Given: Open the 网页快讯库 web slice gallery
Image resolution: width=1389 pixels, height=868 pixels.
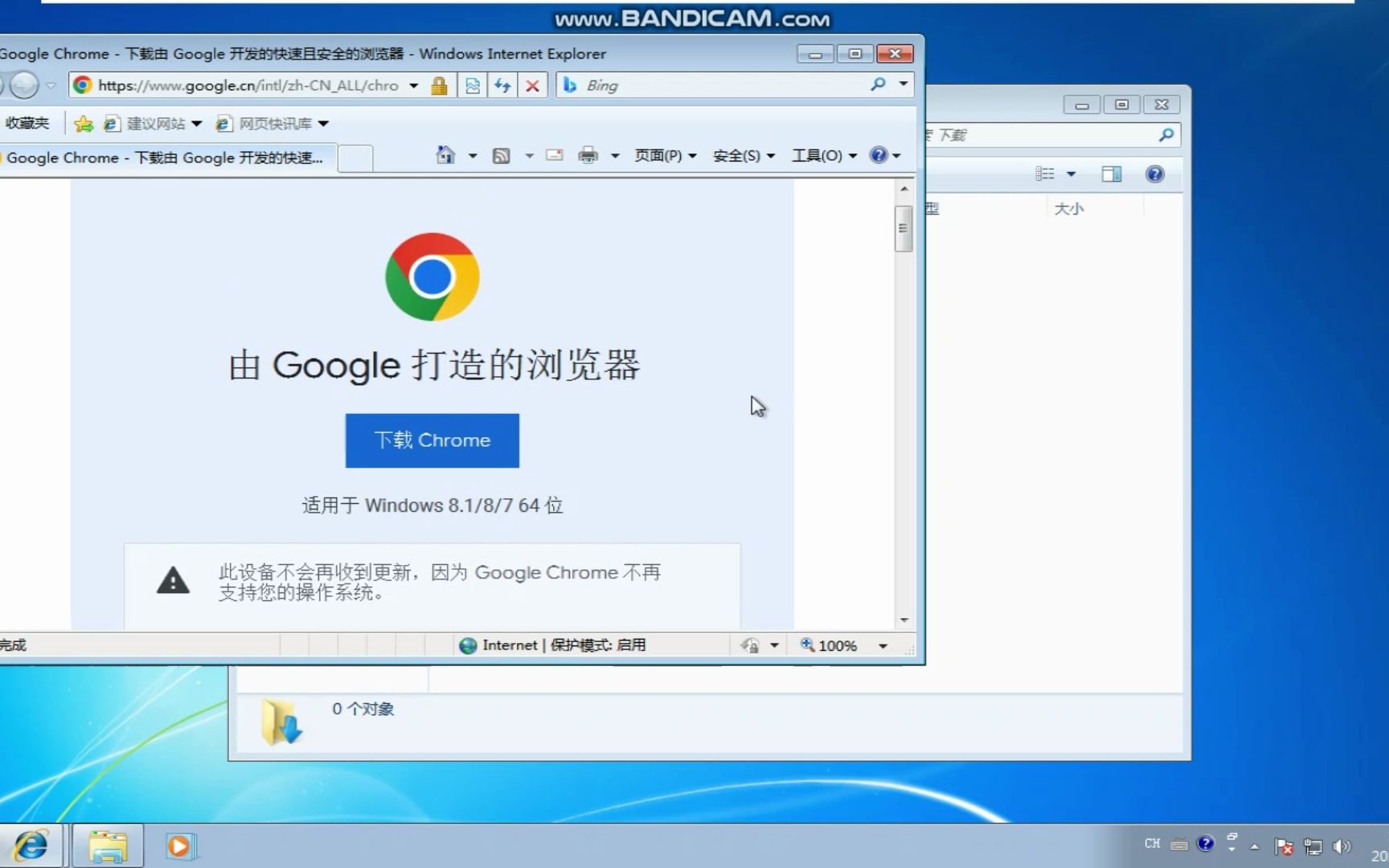Looking at the screenshot, I should 272,123.
